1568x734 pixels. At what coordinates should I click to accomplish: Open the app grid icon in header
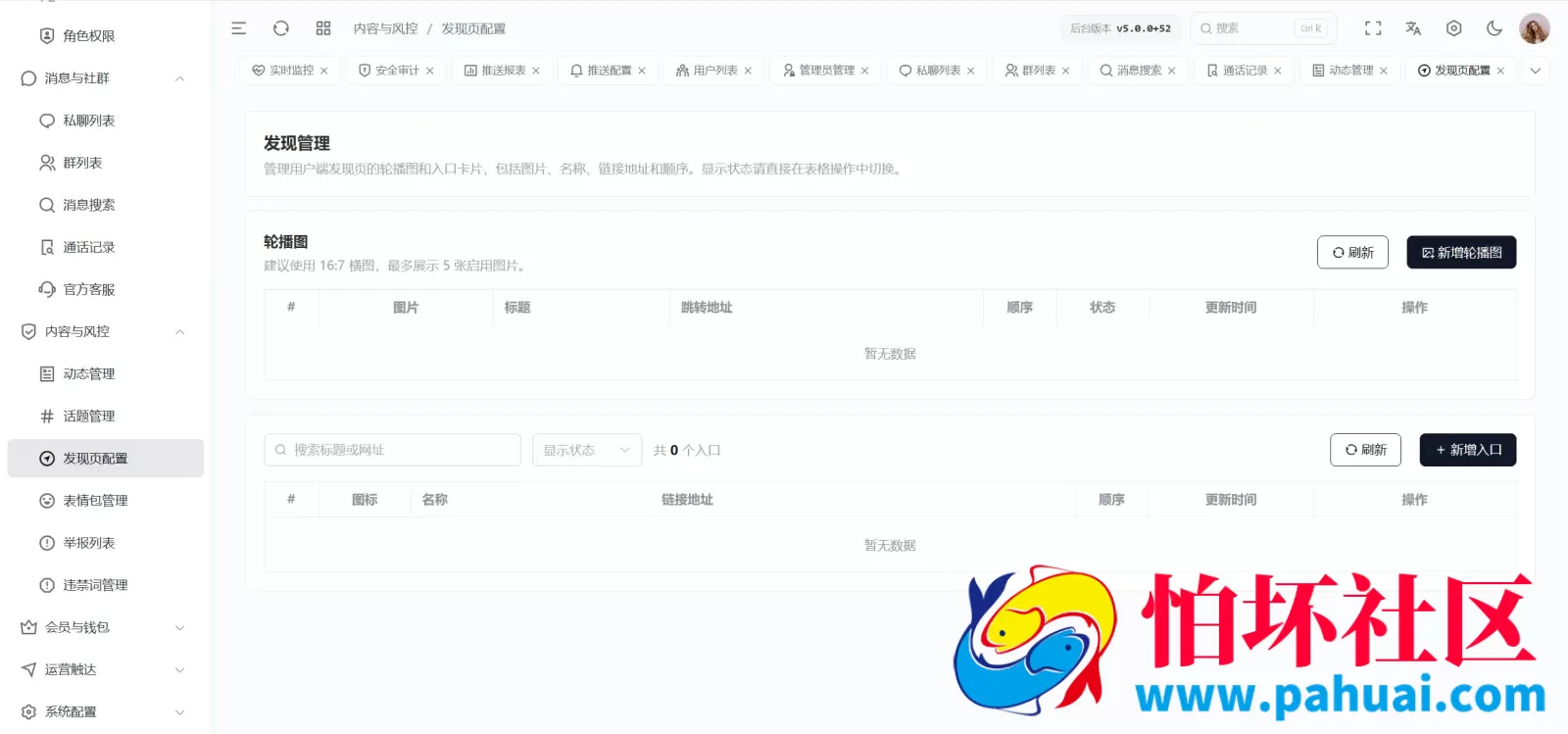(x=323, y=28)
